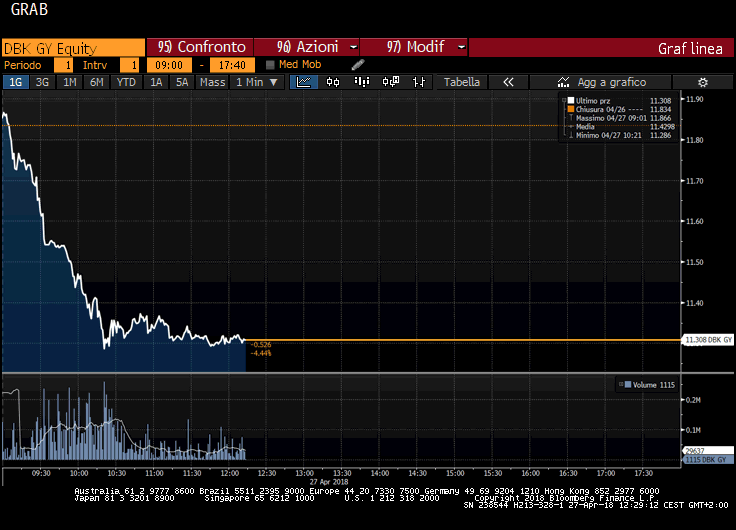Click the pencil edit icon beside Med Mob
Screen dimensions: 736x530
click(358, 64)
